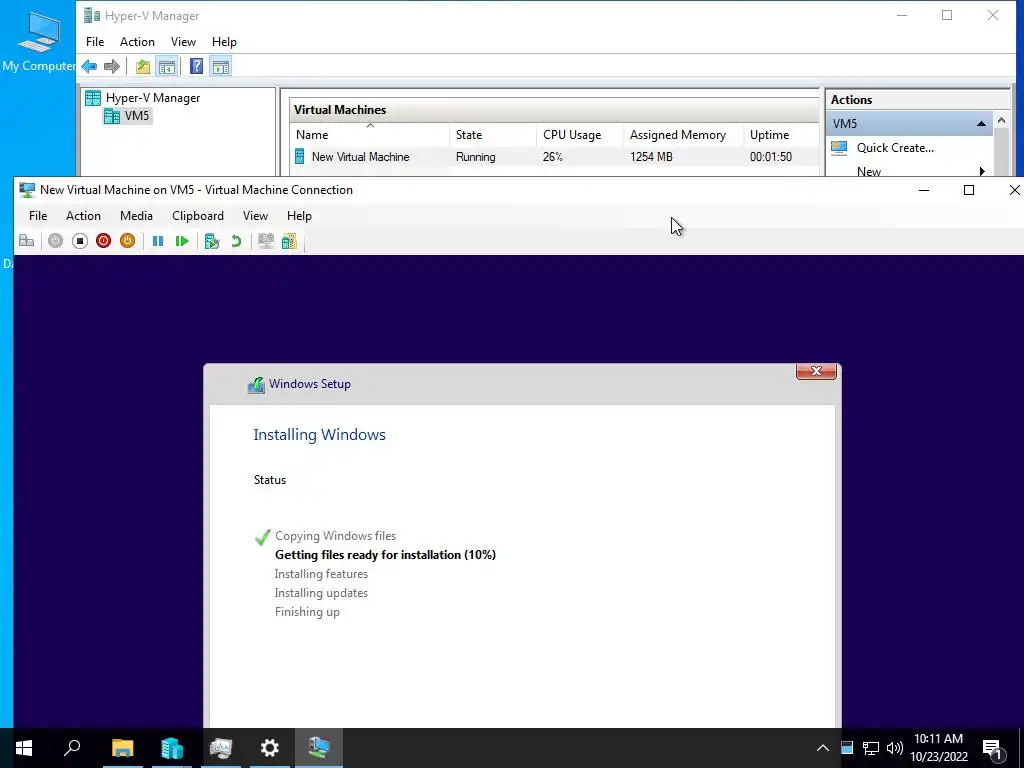Image resolution: width=1024 pixels, height=768 pixels.
Task: Sort by Uptime column header
Action: tap(782, 135)
